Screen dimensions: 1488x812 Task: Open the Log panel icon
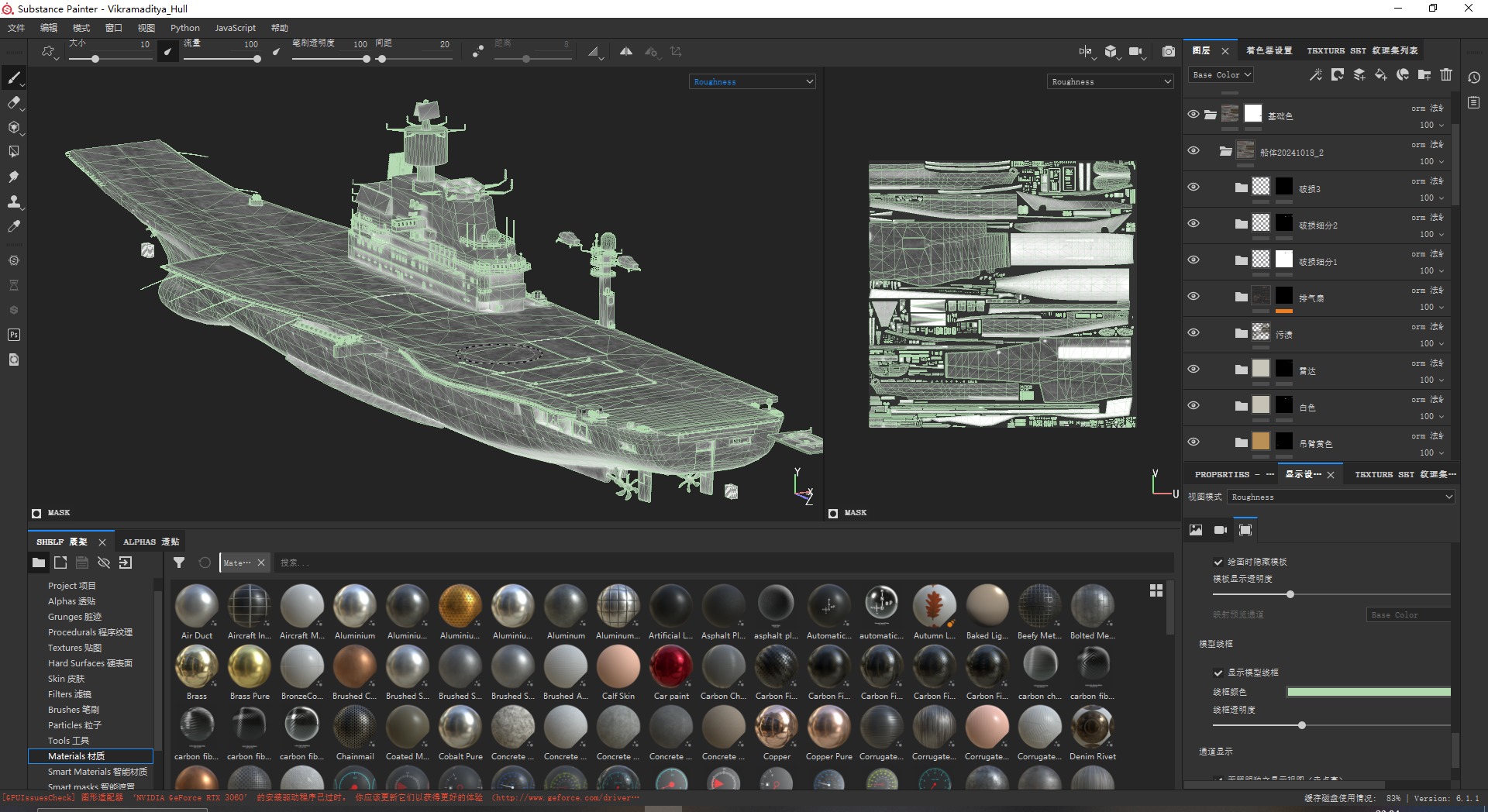pyautogui.click(x=1474, y=102)
